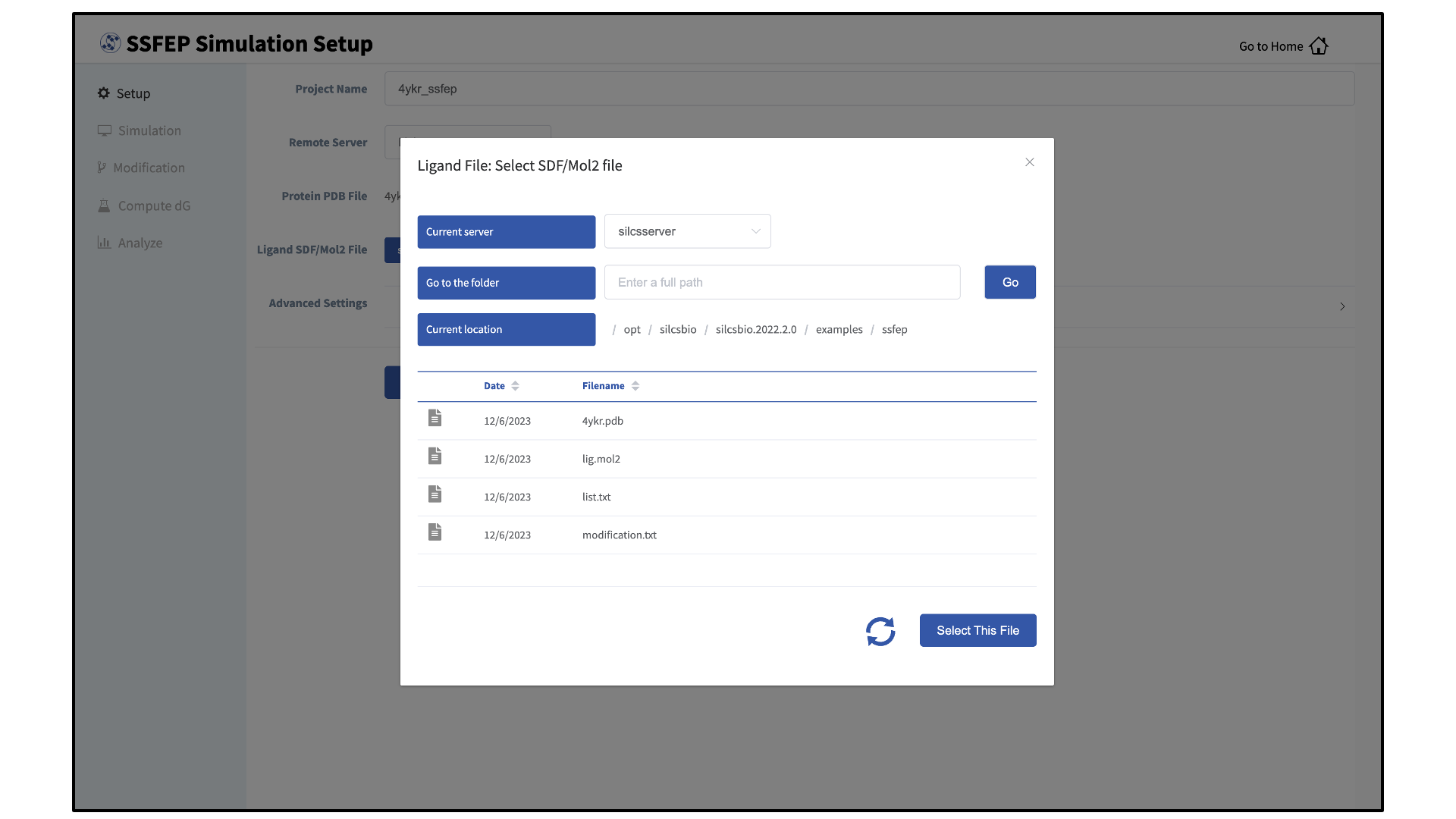1456x819 pixels.
Task: Click the SSFEP logo icon
Action: (x=110, y=43)
